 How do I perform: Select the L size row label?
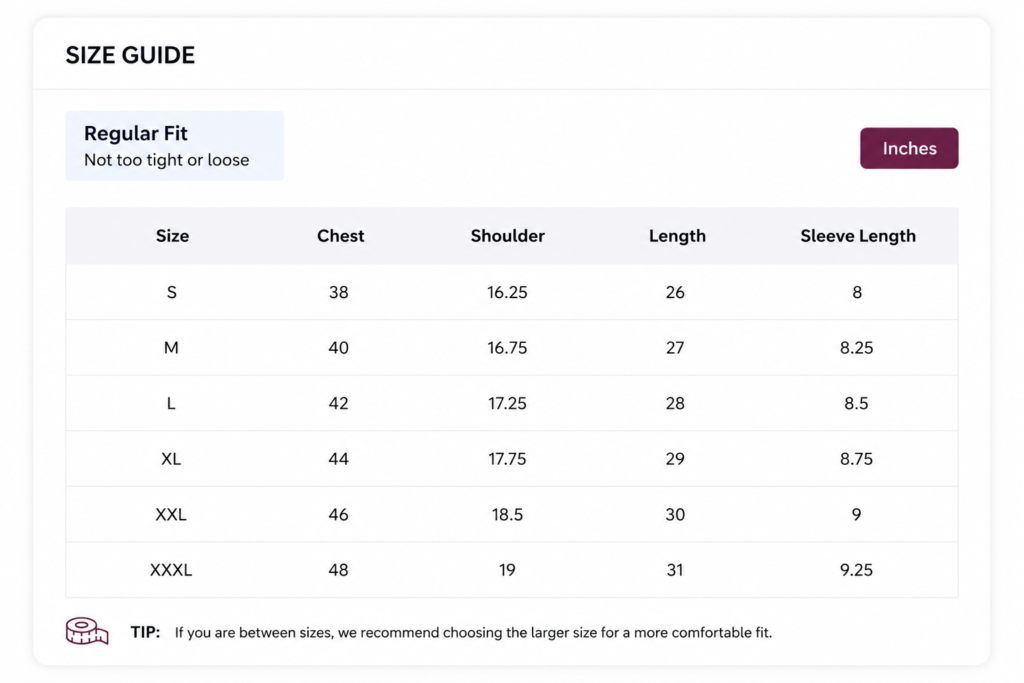pos(171,403)
